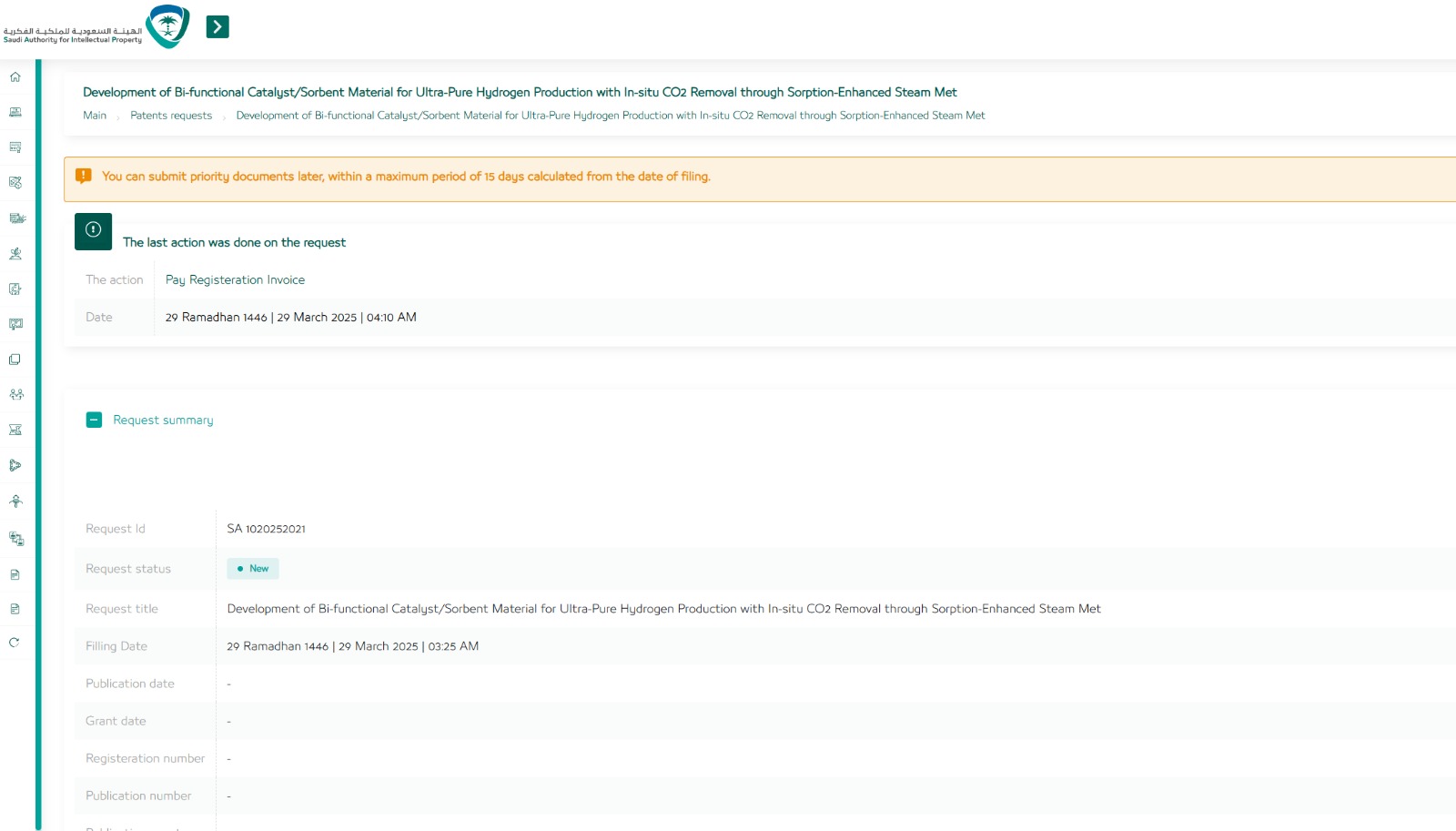Click the New request status badge

[253, 569]
